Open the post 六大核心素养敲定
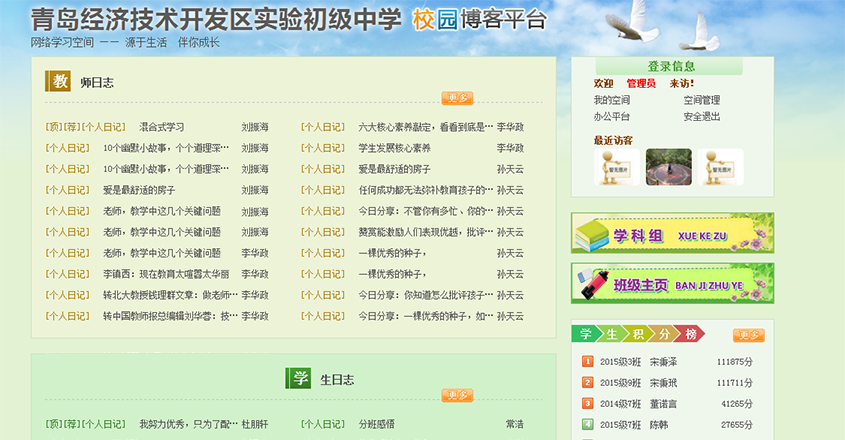The height and width of the screenshot is (440, 845). pos(426,127)
